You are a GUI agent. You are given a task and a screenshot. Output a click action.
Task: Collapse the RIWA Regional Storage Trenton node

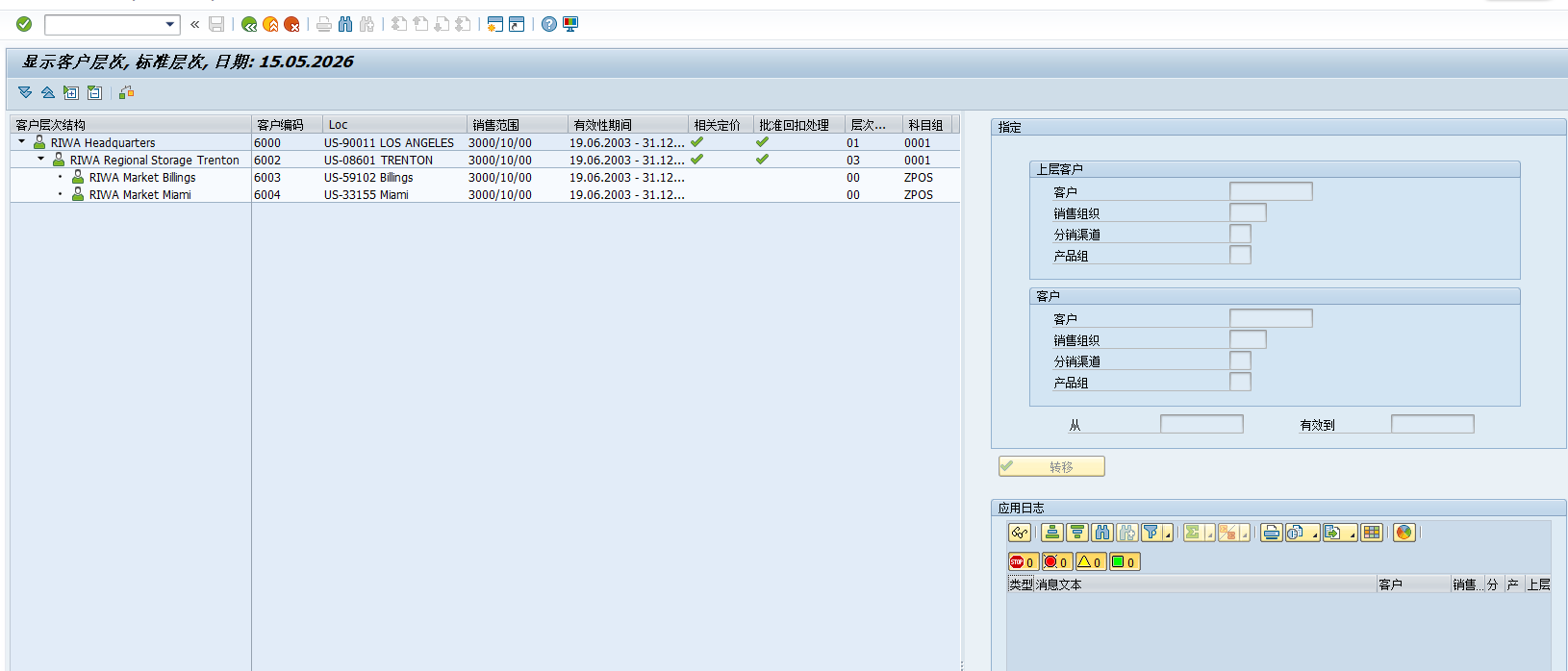point(40,159)
